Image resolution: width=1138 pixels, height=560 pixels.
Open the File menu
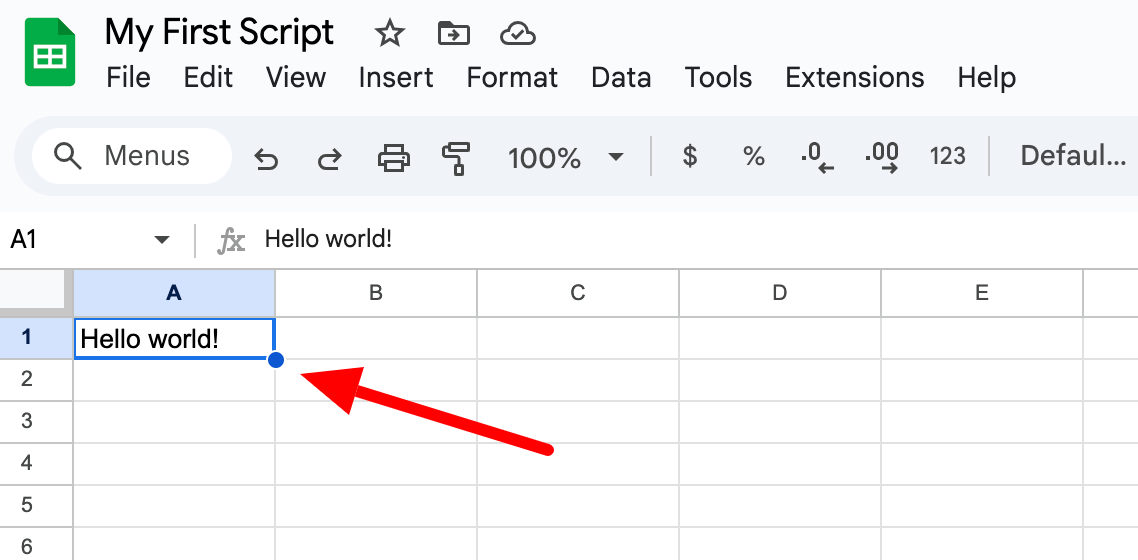(x=128, y=77)
